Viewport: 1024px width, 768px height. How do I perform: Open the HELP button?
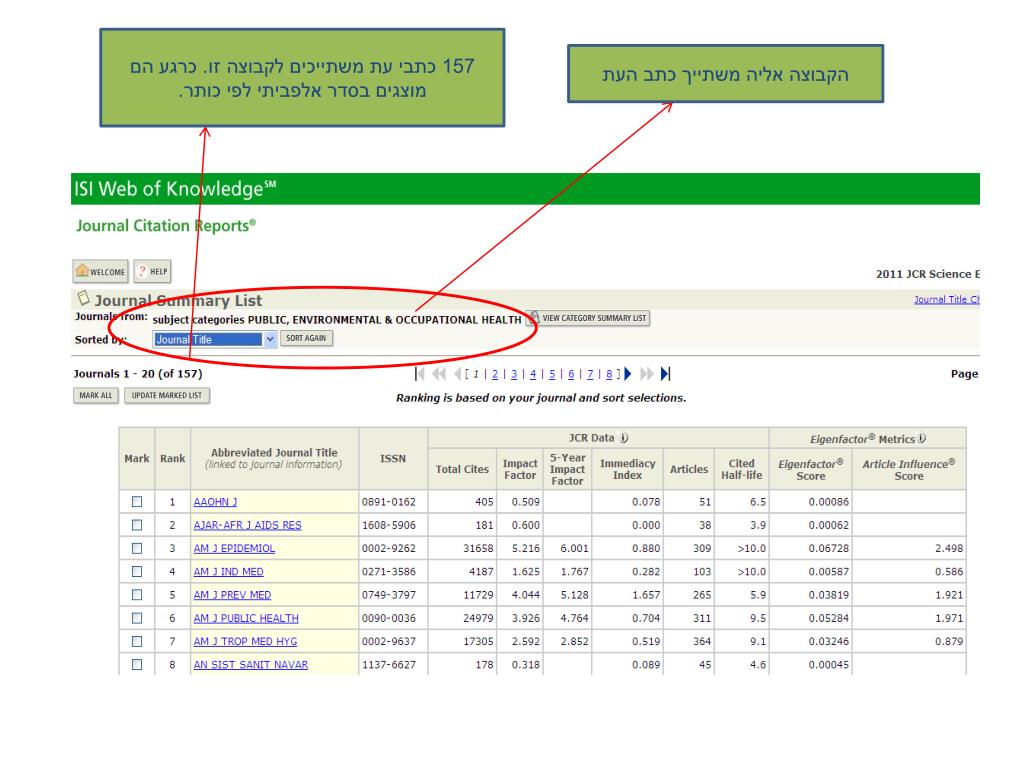coord(152,271)
